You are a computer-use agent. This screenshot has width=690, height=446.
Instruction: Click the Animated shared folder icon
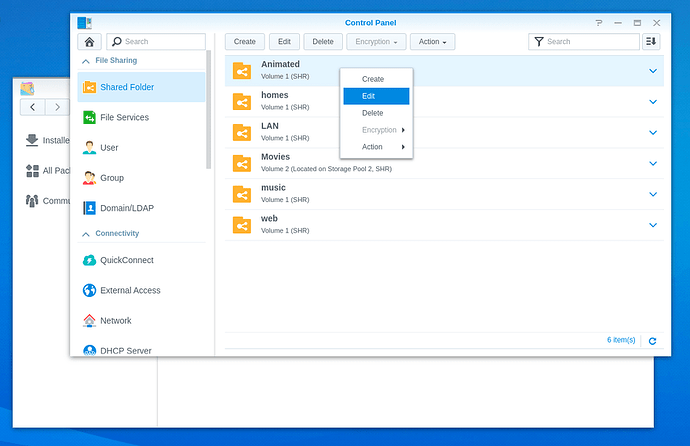(242, 71)
